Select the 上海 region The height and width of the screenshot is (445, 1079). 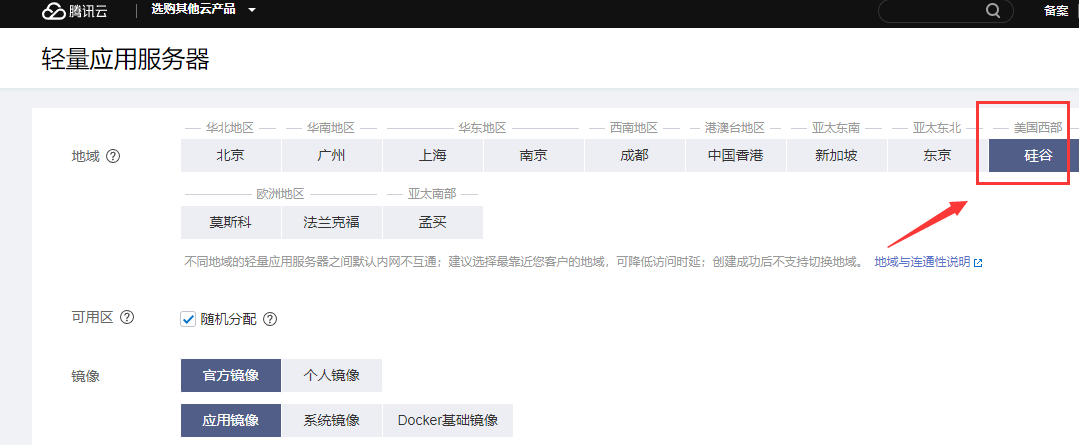click(x=433, y=155)
